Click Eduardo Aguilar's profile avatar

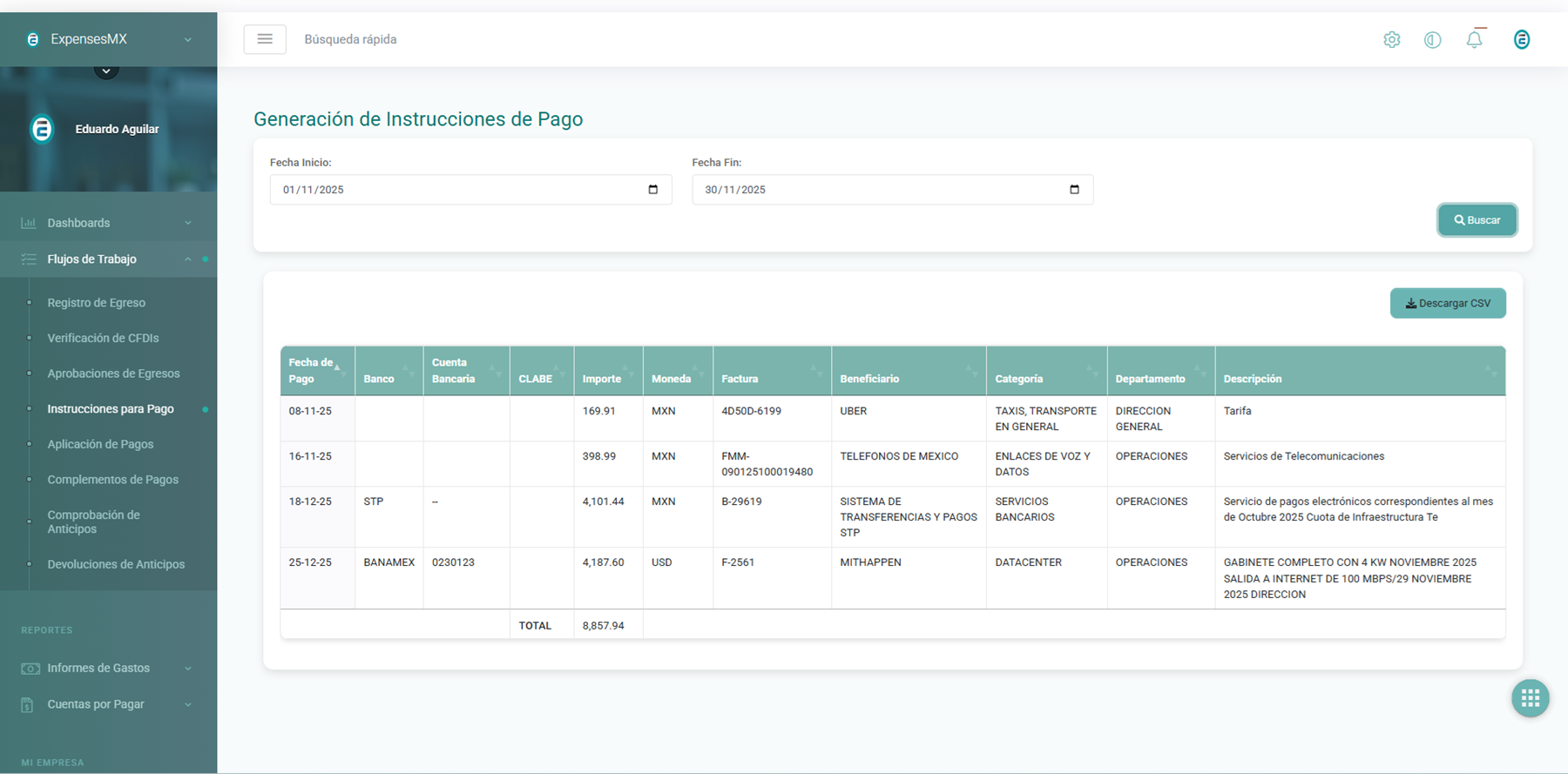pos(42,129)
